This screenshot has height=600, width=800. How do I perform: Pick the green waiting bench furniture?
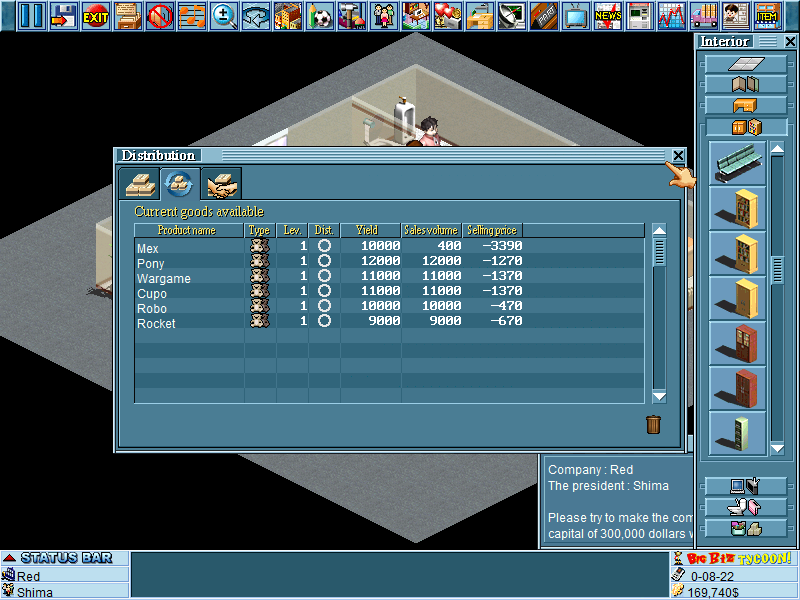(x=738, y=163)
